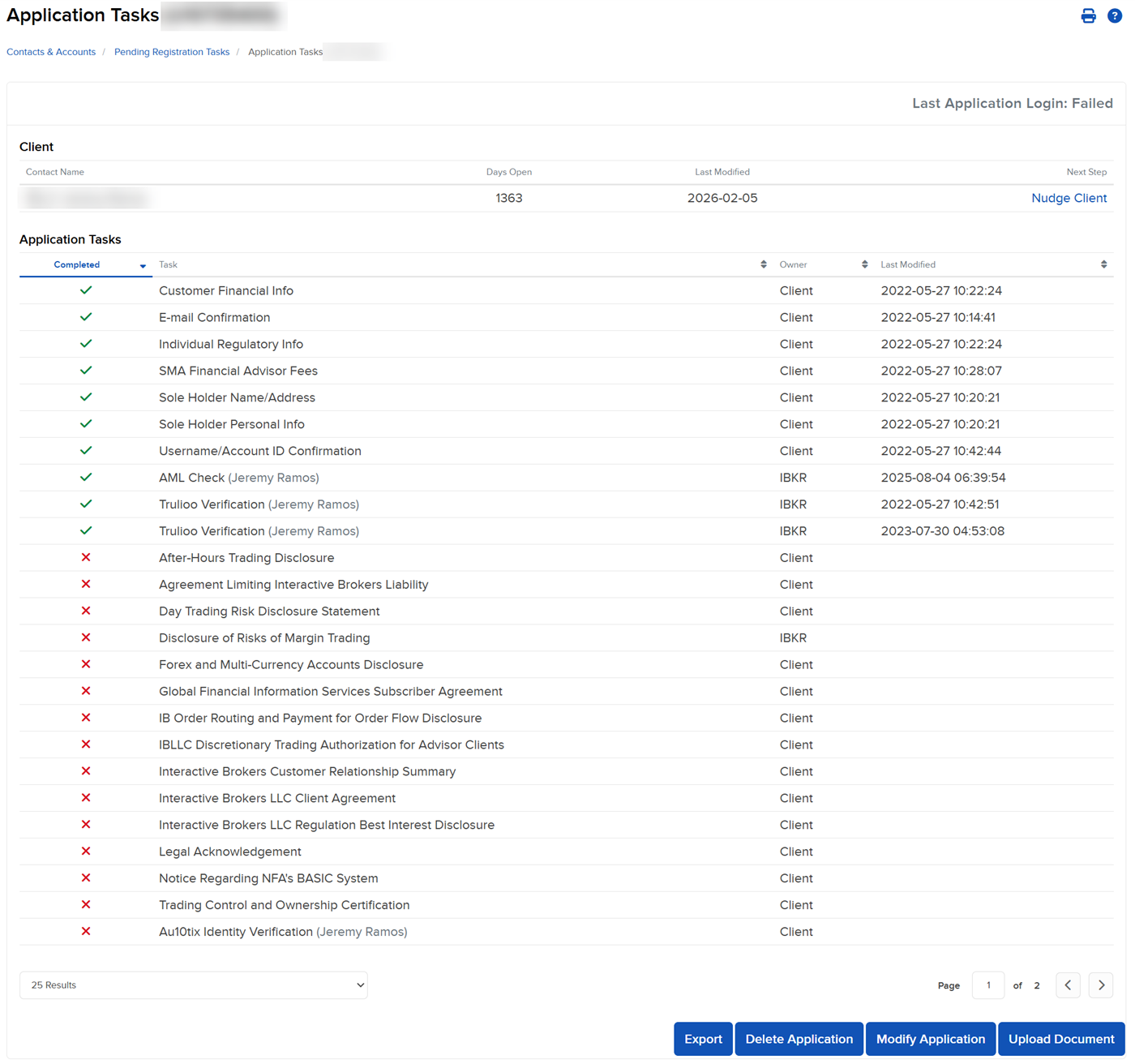This screenshot has height=1064, width=1135.
Task: Click the sort icon on the Task column
Action: point(762,264)
